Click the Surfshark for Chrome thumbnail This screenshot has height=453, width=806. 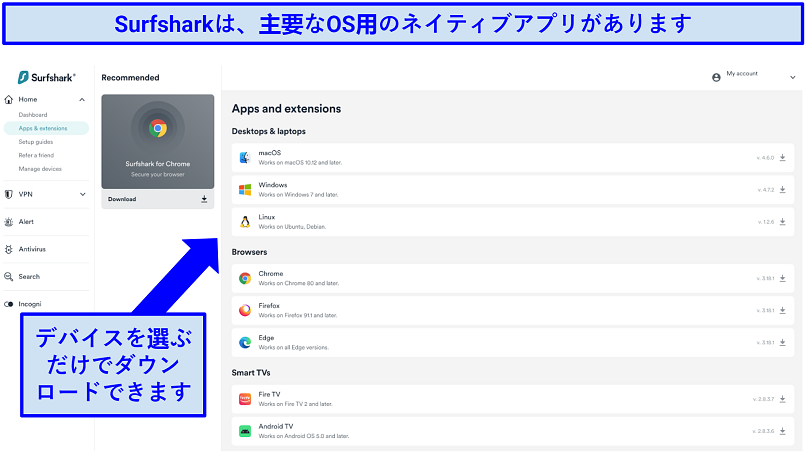158,141
